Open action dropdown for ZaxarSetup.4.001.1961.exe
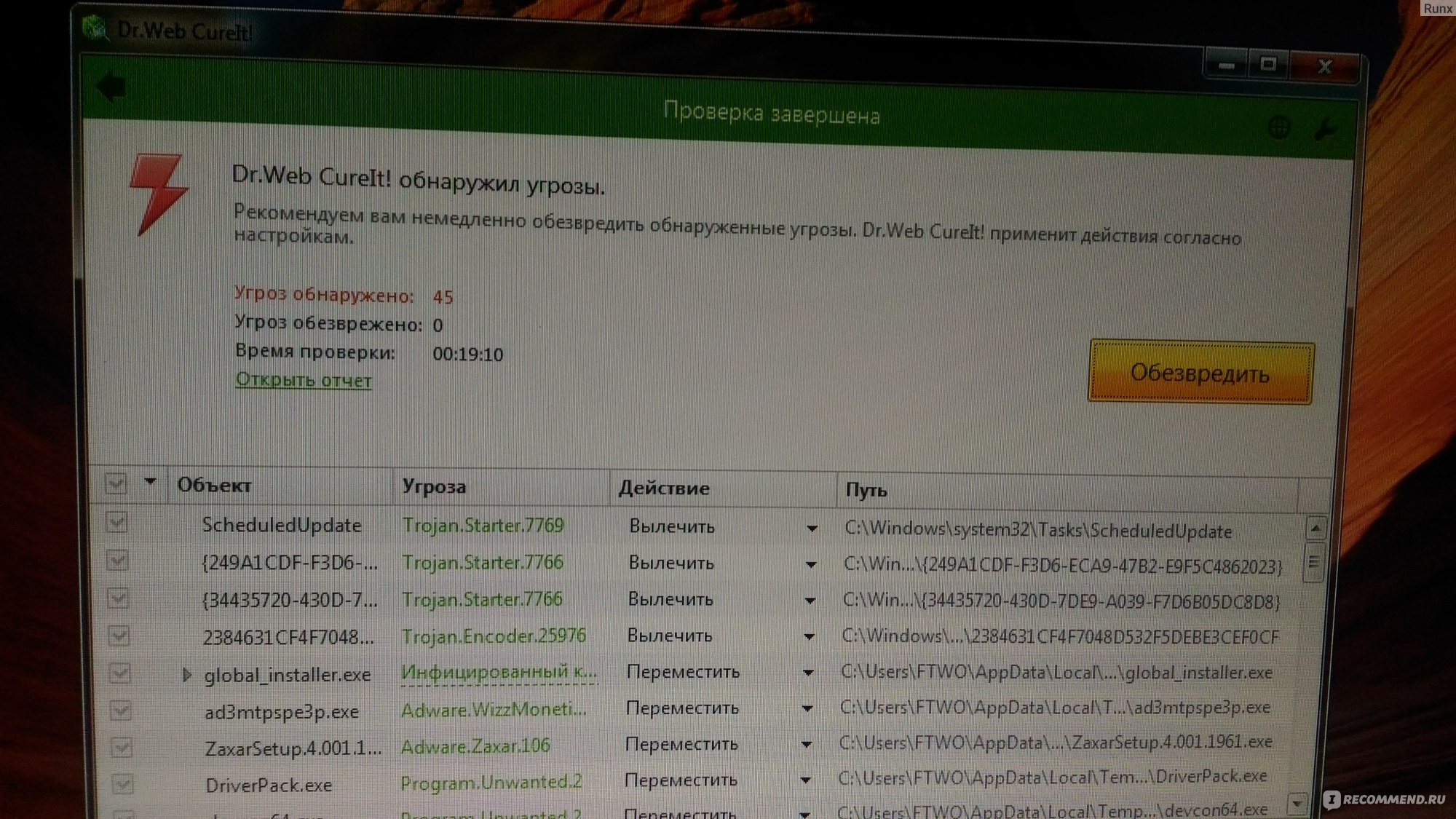The image size is (1456, 819). coord(807,745)
